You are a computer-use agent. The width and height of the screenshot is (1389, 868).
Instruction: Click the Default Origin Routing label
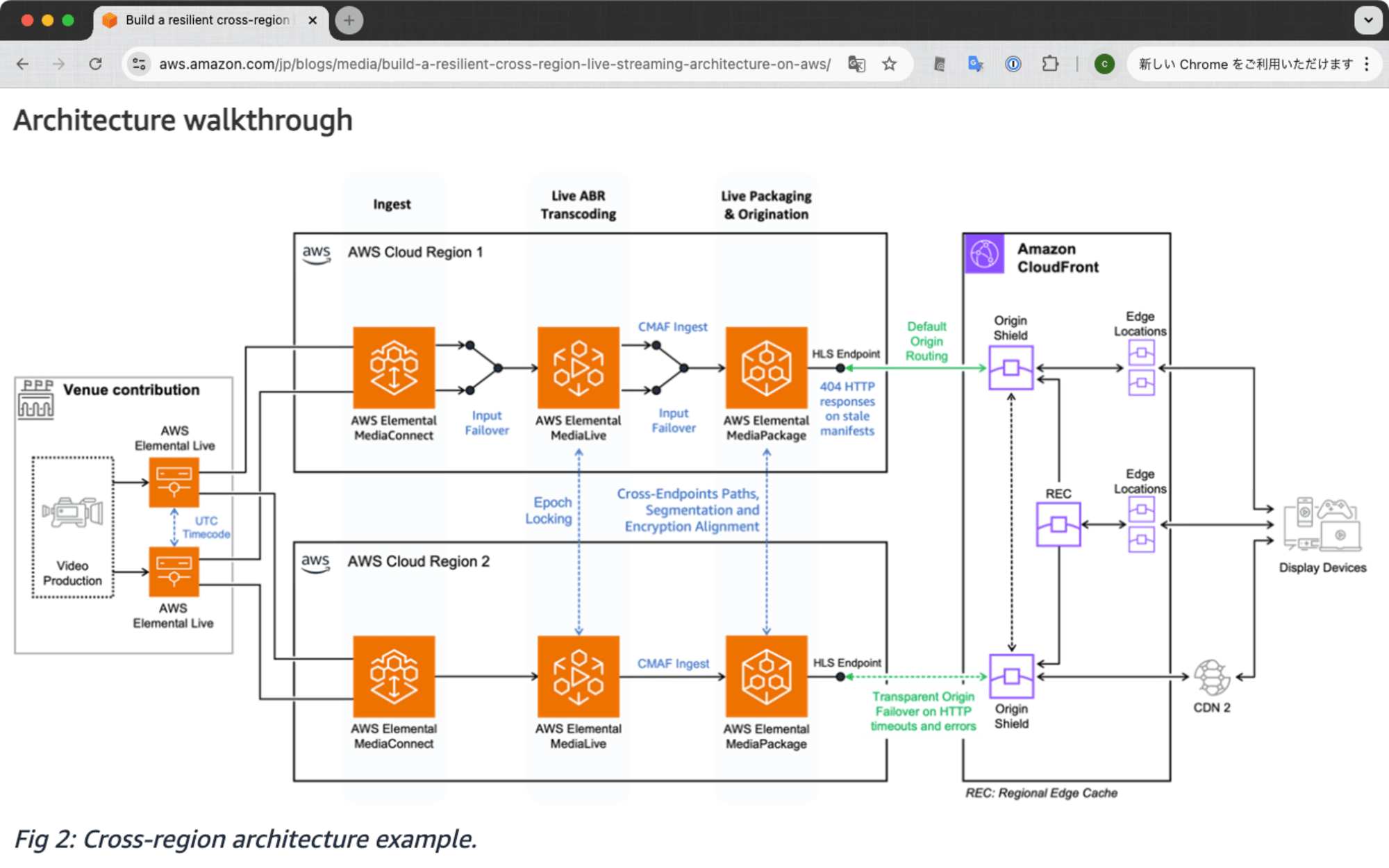926,341
